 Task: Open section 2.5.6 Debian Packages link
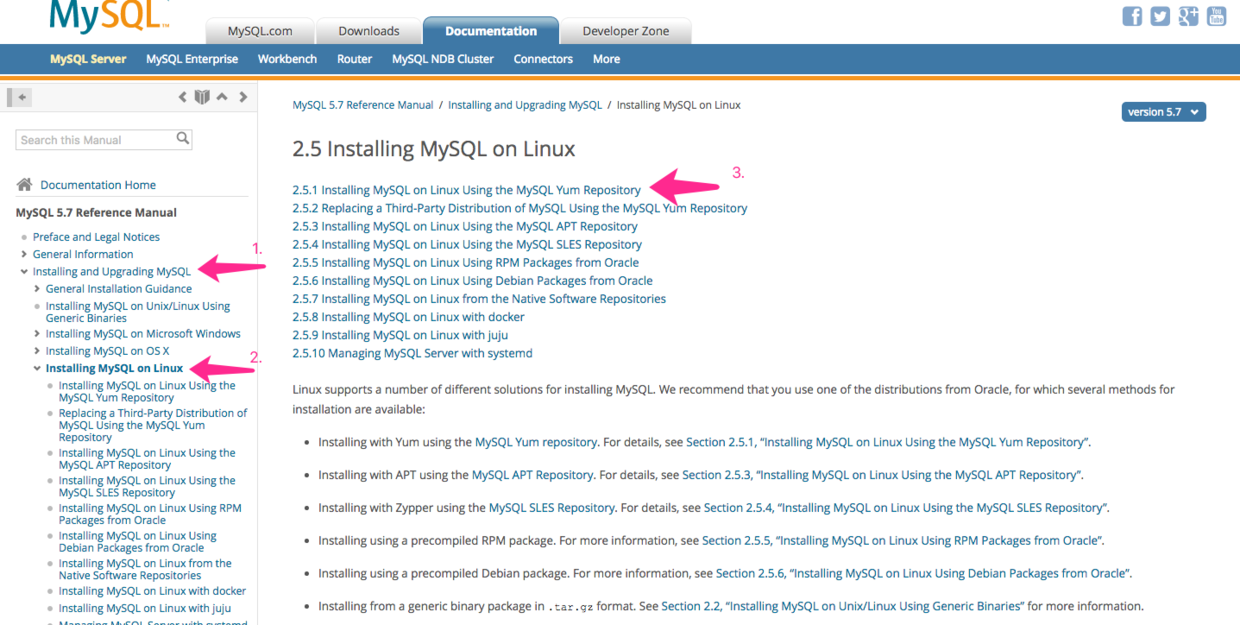tap(472, 280)
